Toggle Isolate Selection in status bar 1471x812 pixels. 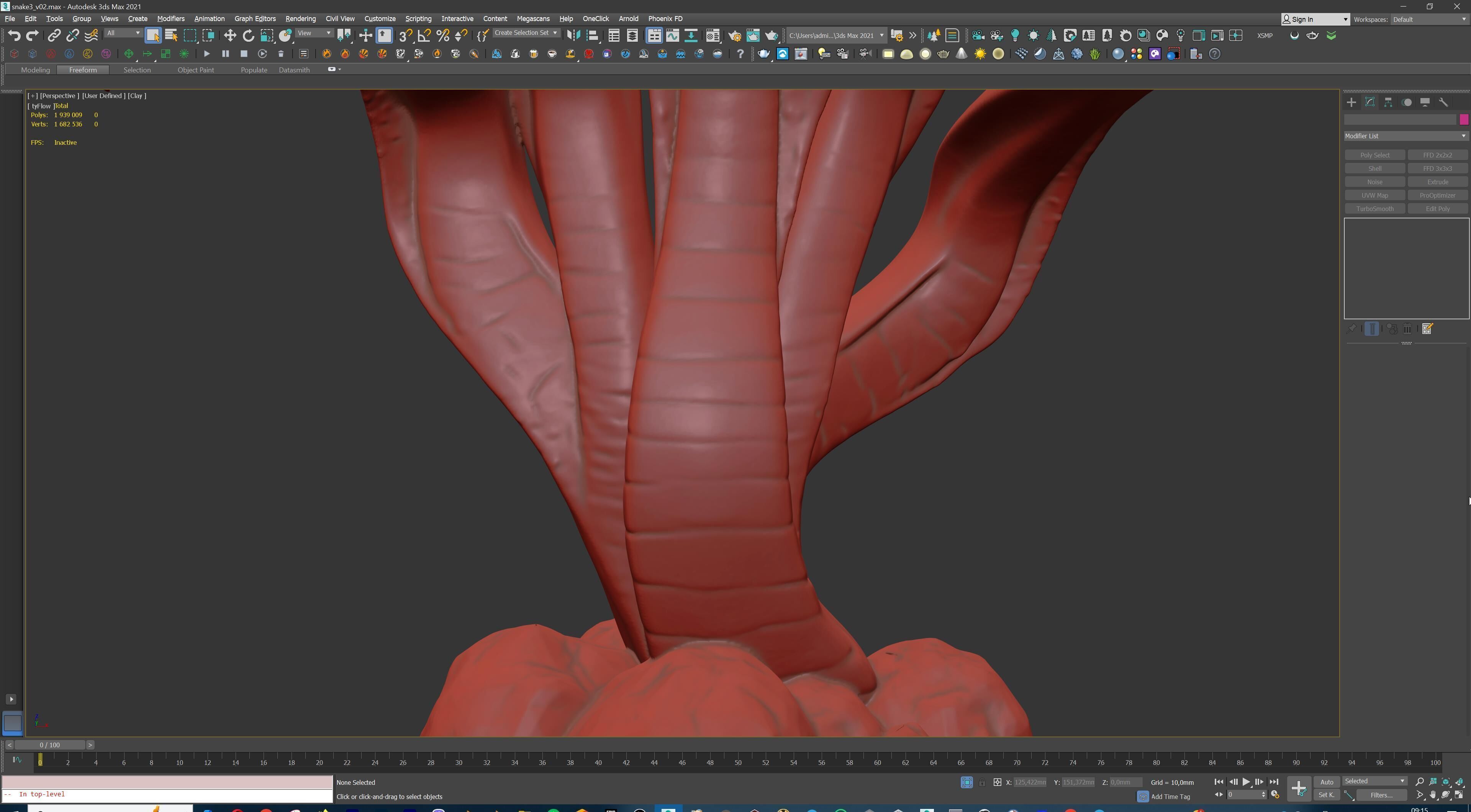point(966,782)
